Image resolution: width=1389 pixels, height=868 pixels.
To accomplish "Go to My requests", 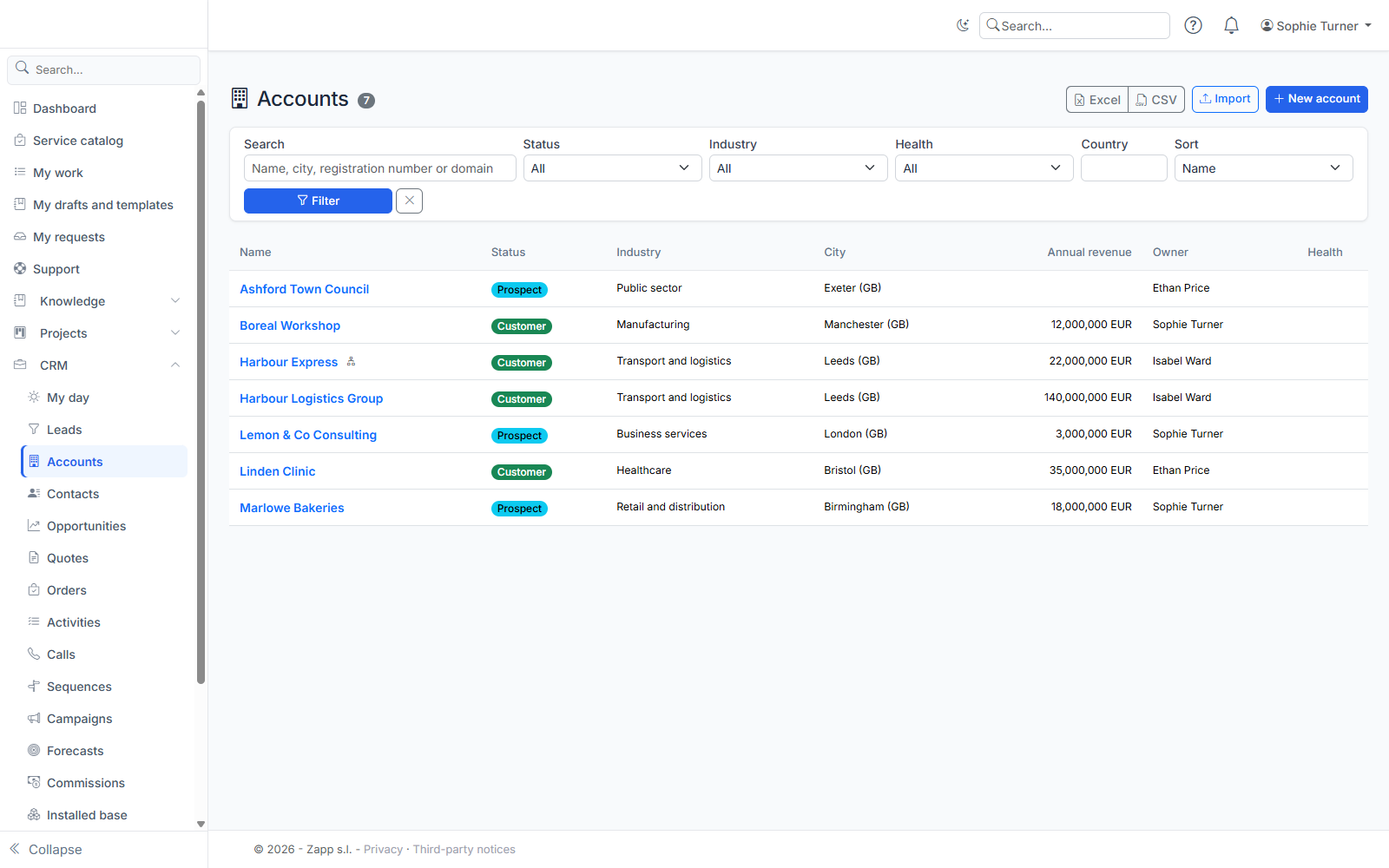I will click(x=98, y=237).
